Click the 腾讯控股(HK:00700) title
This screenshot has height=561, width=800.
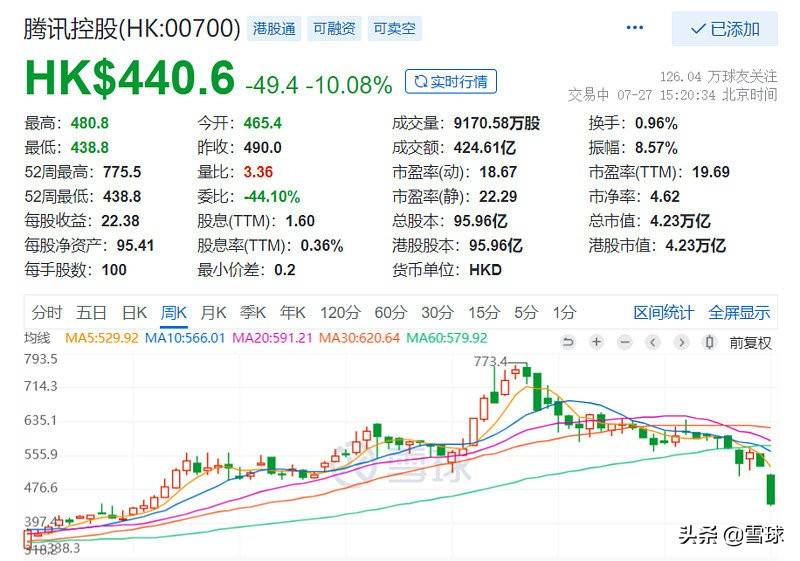132,29
